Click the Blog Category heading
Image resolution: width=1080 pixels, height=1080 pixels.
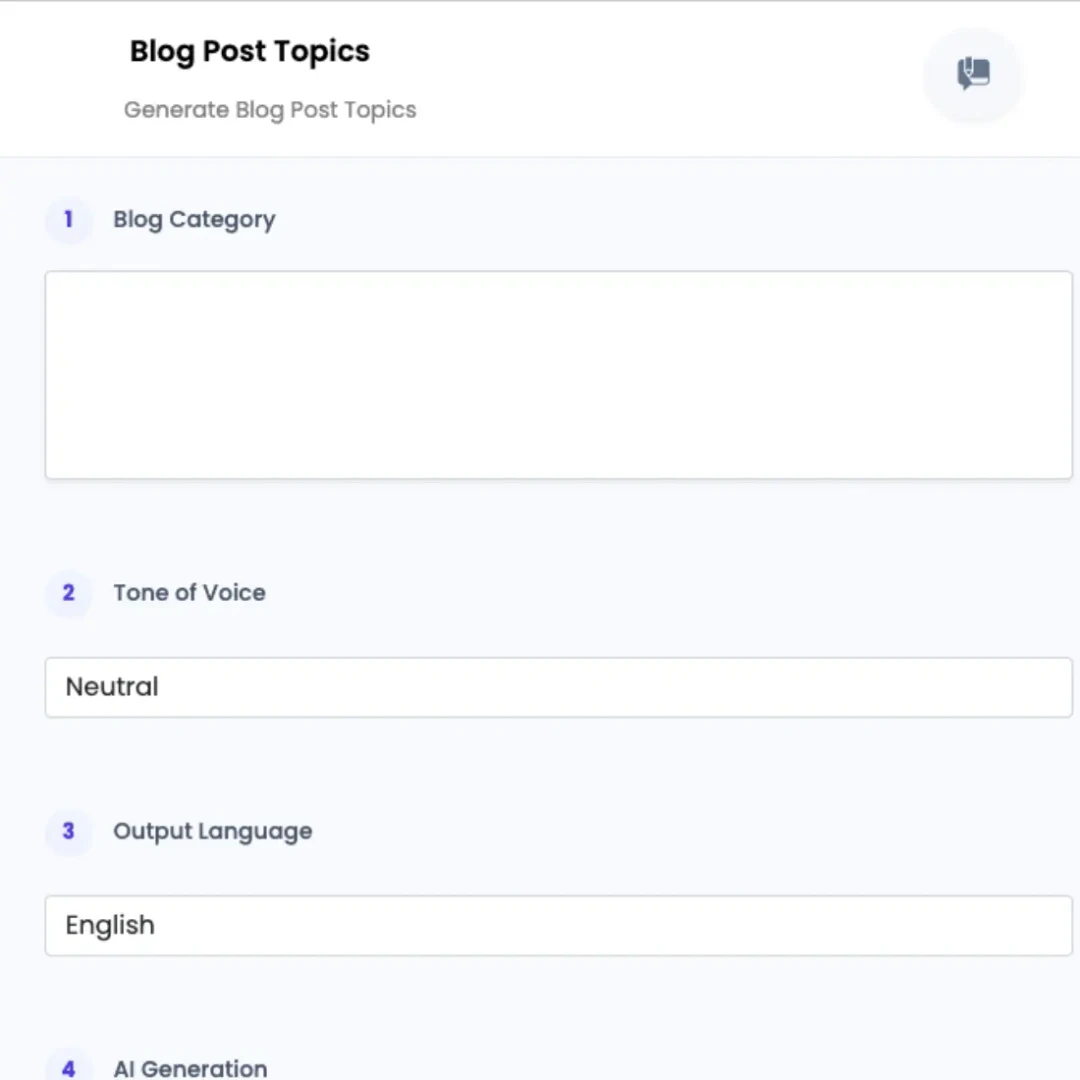click(x=194, y=219)
